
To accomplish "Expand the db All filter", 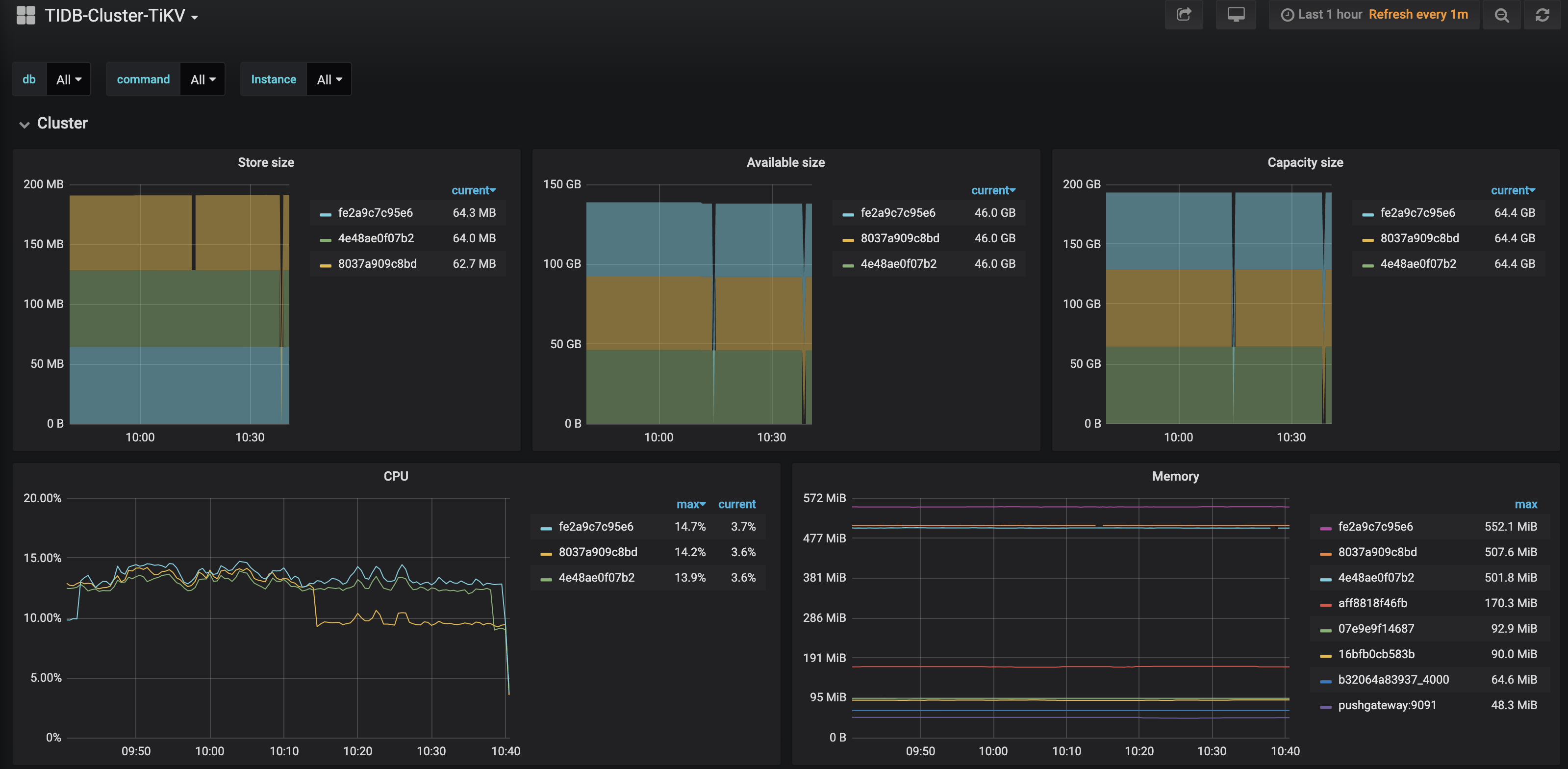I will (68, 78).
